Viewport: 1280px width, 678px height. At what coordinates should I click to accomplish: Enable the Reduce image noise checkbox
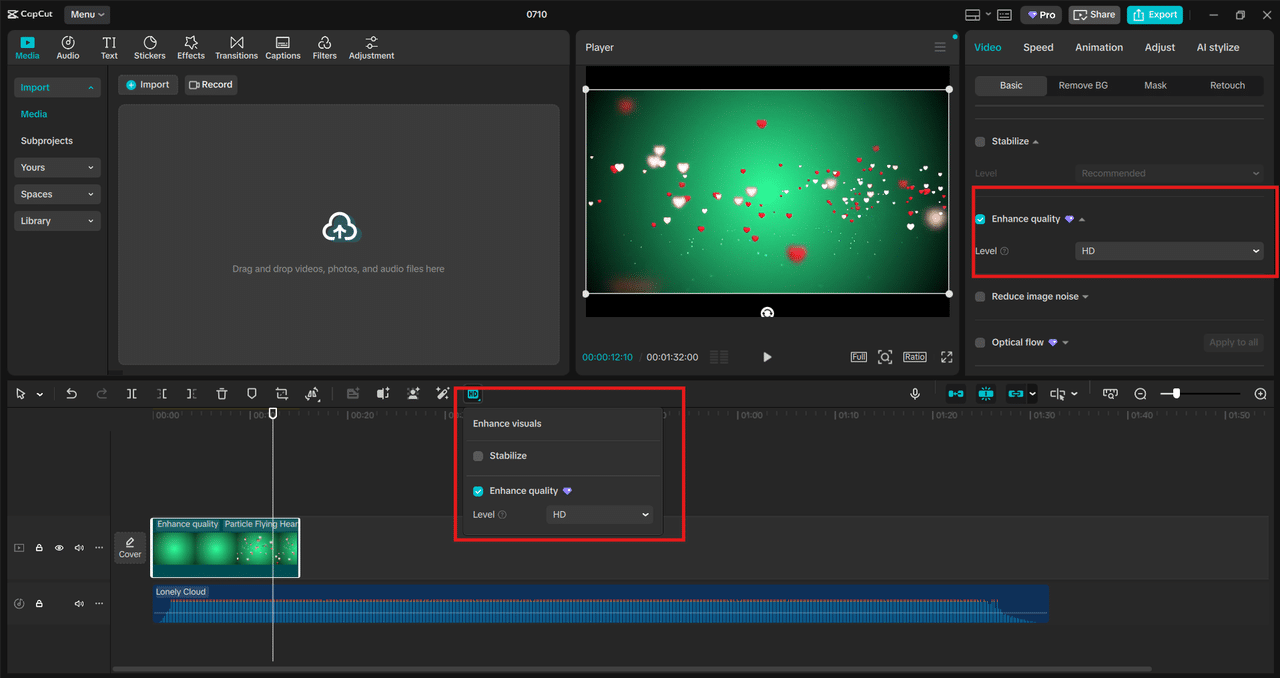[980, 297]
